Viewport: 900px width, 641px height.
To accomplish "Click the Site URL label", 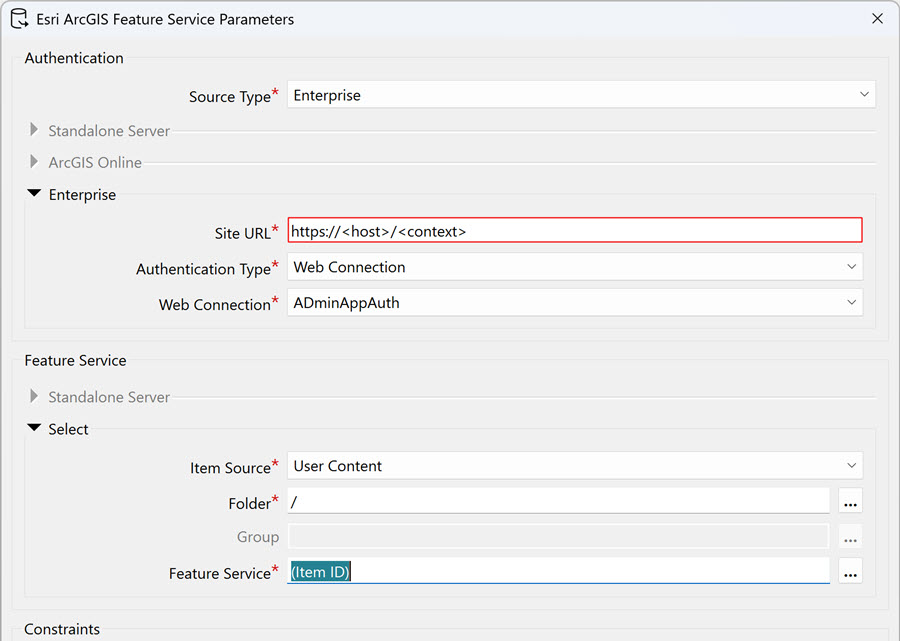I will coord(242,233).
